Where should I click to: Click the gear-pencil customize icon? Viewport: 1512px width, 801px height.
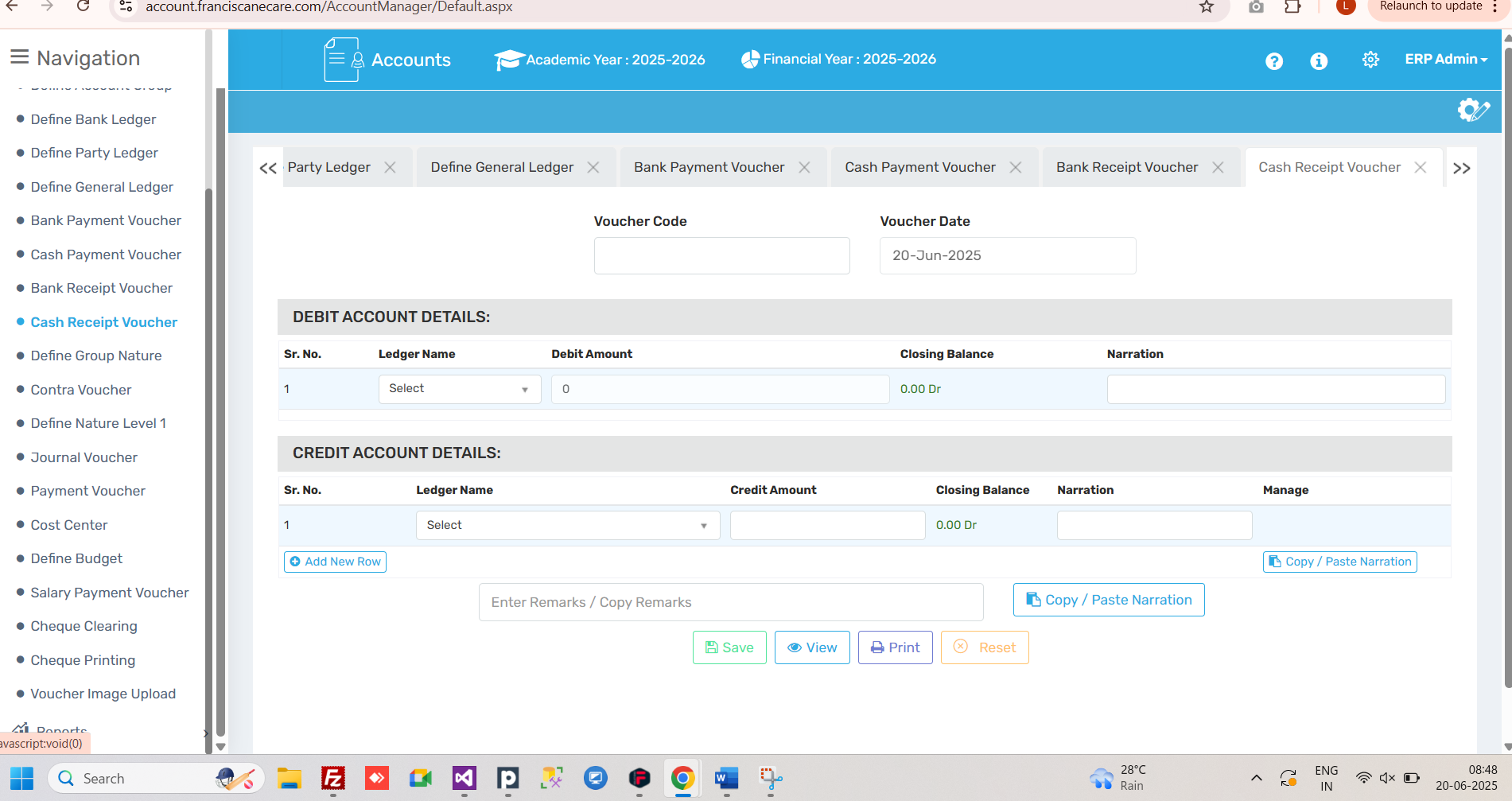(1473, 110)
